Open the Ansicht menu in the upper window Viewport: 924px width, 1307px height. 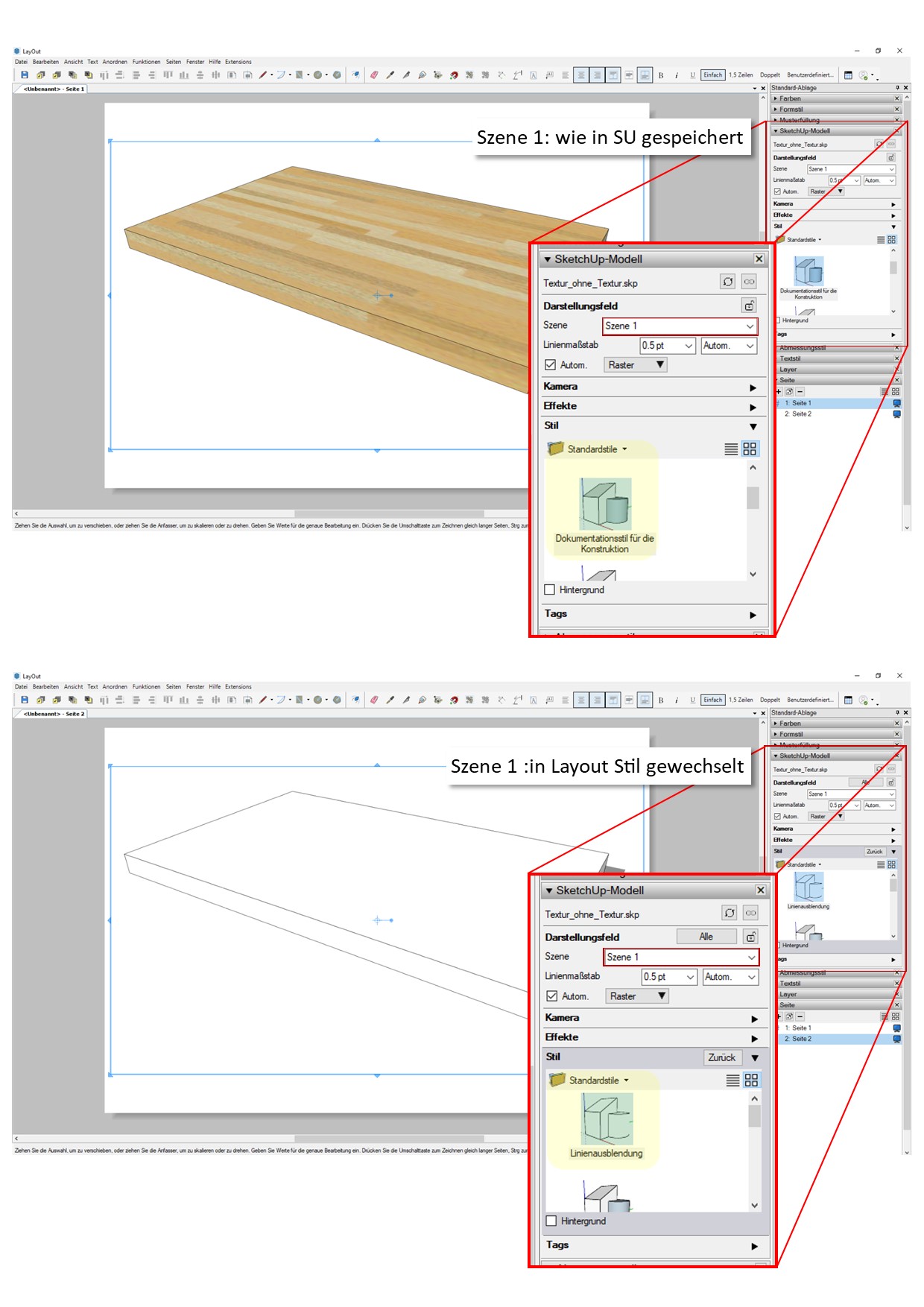coord(73,62)
